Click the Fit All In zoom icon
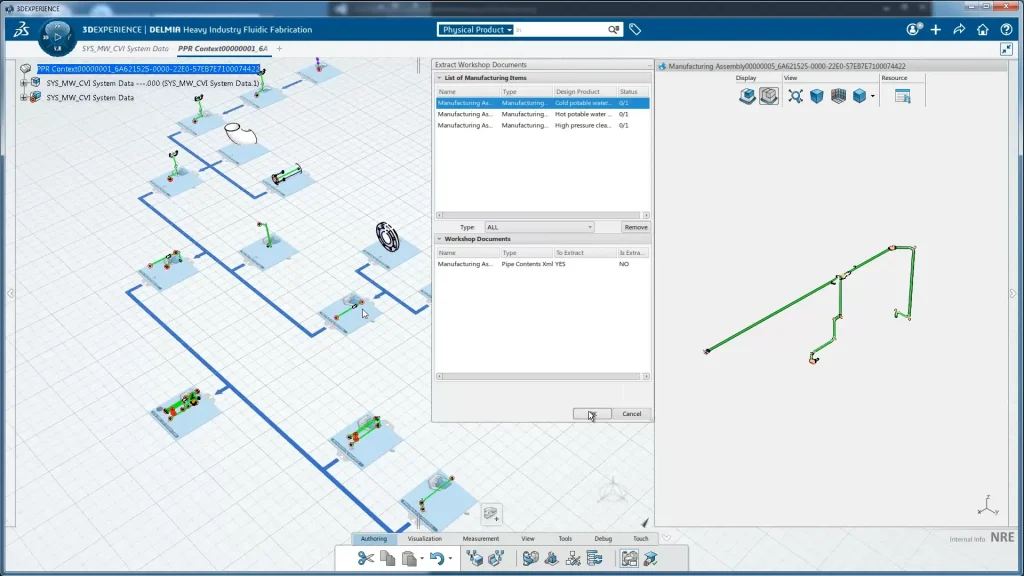Screen dimensions: 1024x576 tap(795, 96)
